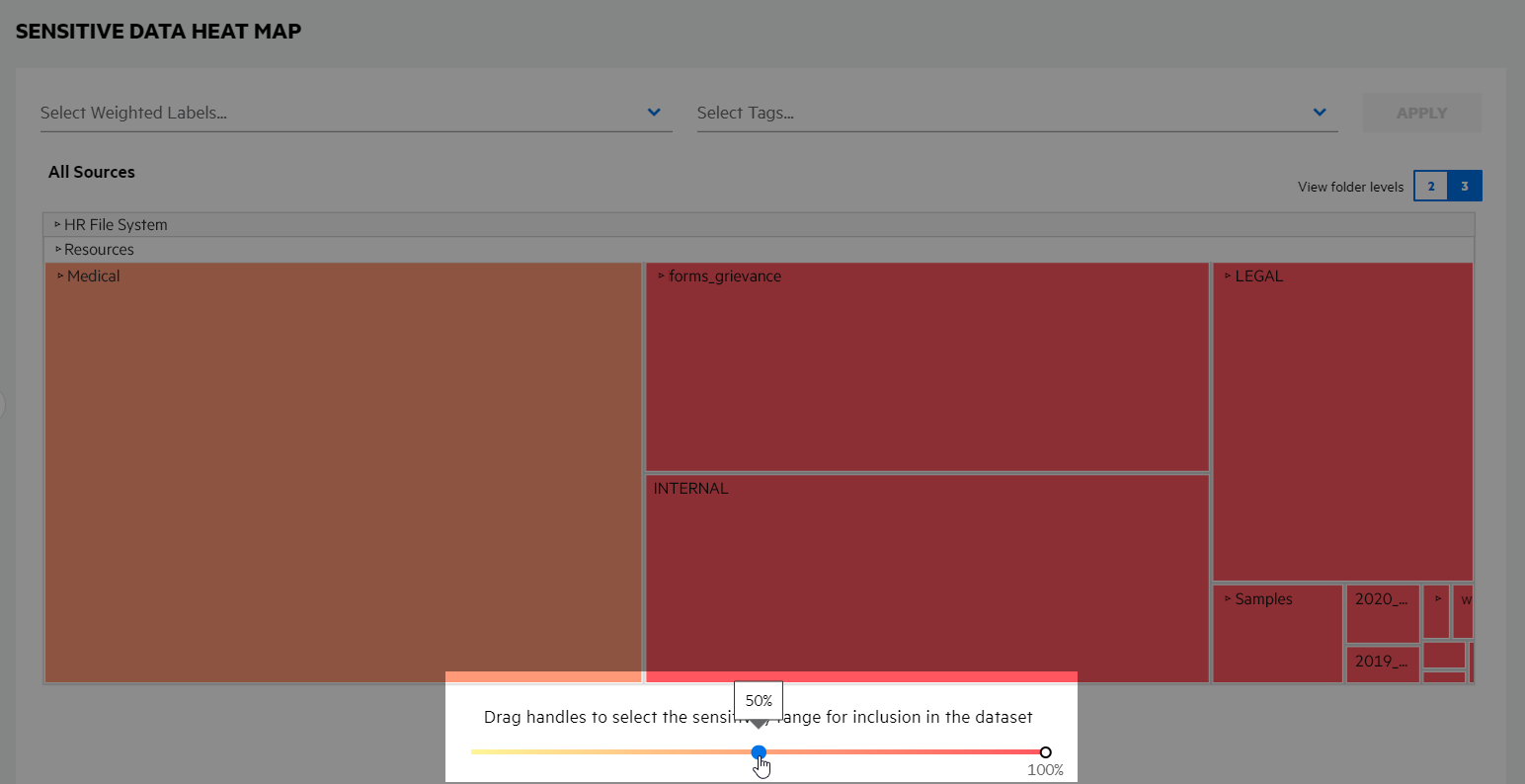Viewport: 1525px width, 784px height.
Task: Click chevron icon in Weighted Labels field
Action: point(654,113)
